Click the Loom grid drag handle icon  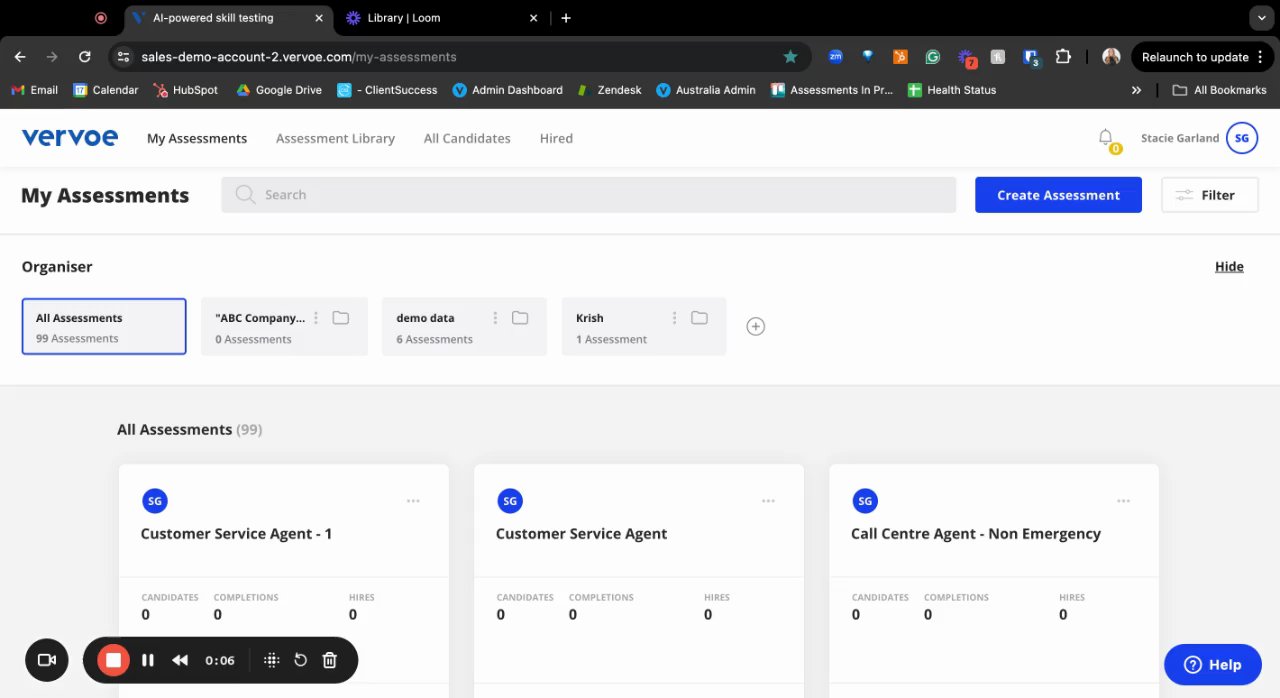click(x=271, y=660)
